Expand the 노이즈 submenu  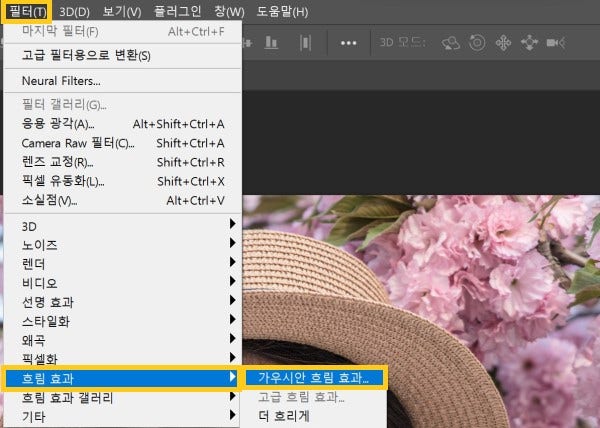(x=122, y=245)
